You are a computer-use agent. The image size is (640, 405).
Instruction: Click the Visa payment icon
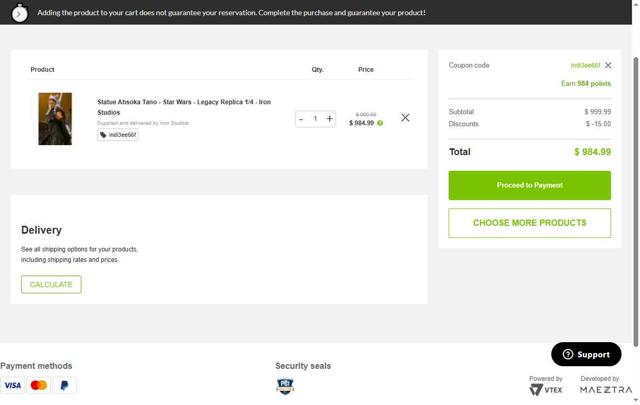click(x=13, y=385)
